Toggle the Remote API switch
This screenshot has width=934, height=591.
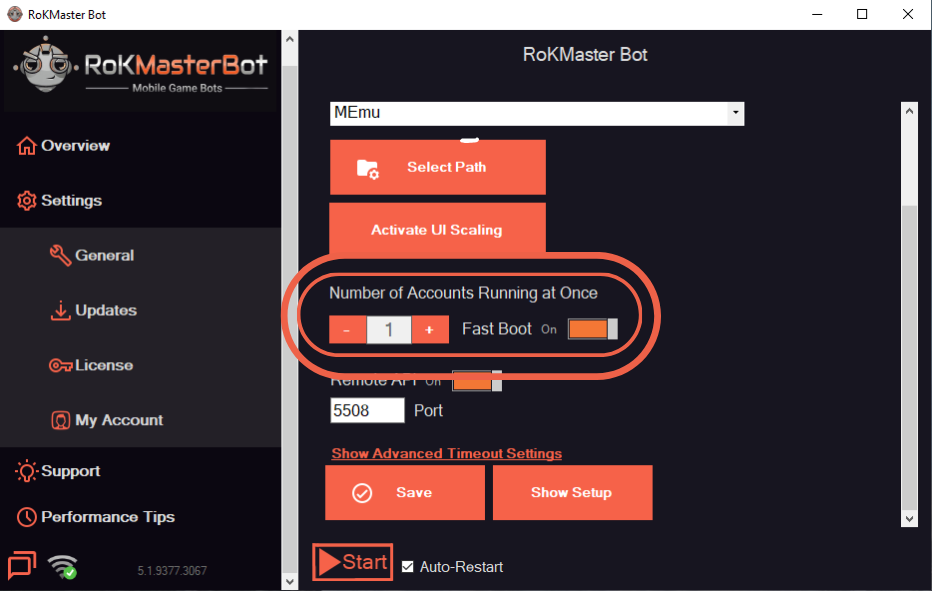477,381
